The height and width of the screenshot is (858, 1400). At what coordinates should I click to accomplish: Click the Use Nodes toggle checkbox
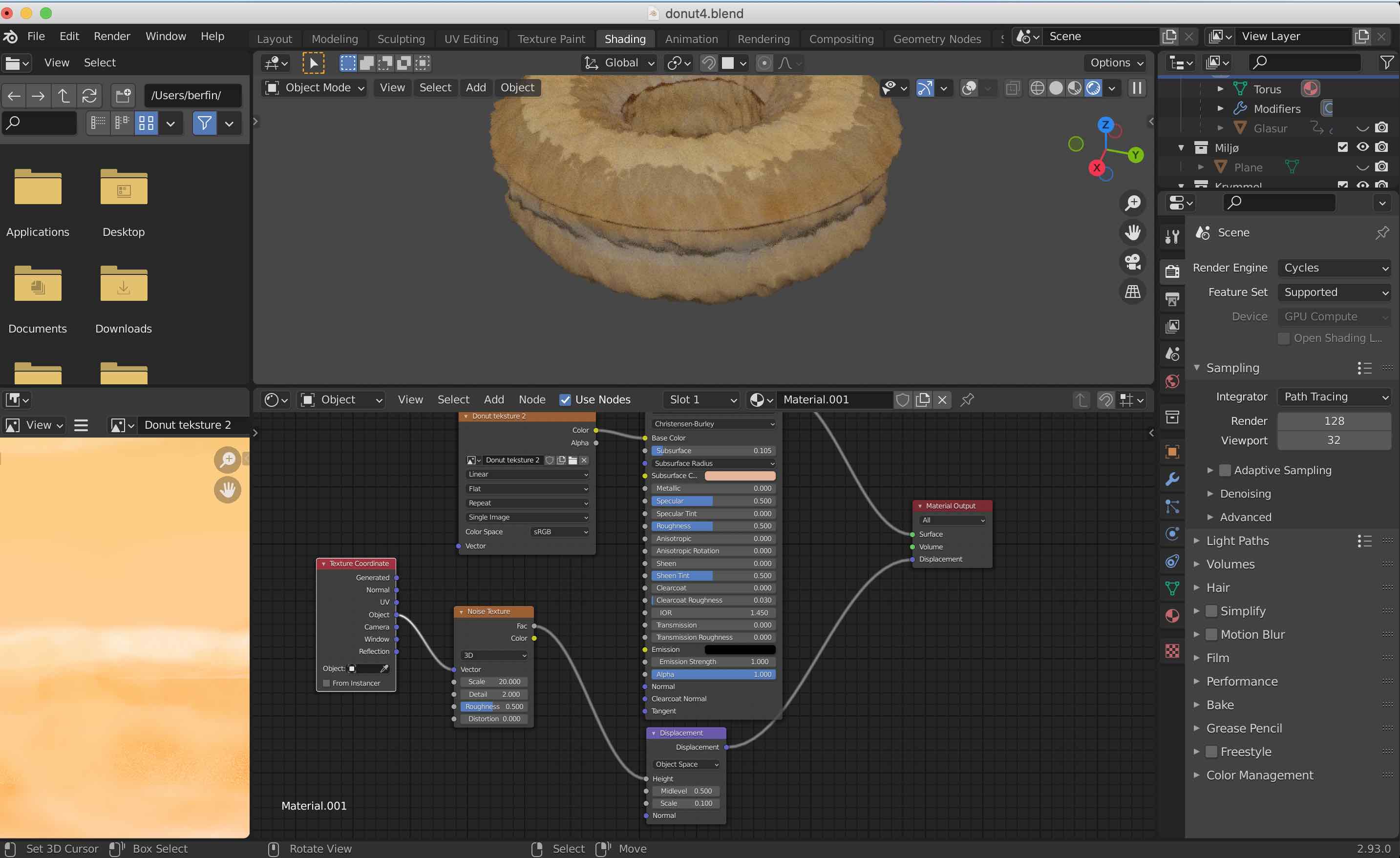tap(563, 399)
